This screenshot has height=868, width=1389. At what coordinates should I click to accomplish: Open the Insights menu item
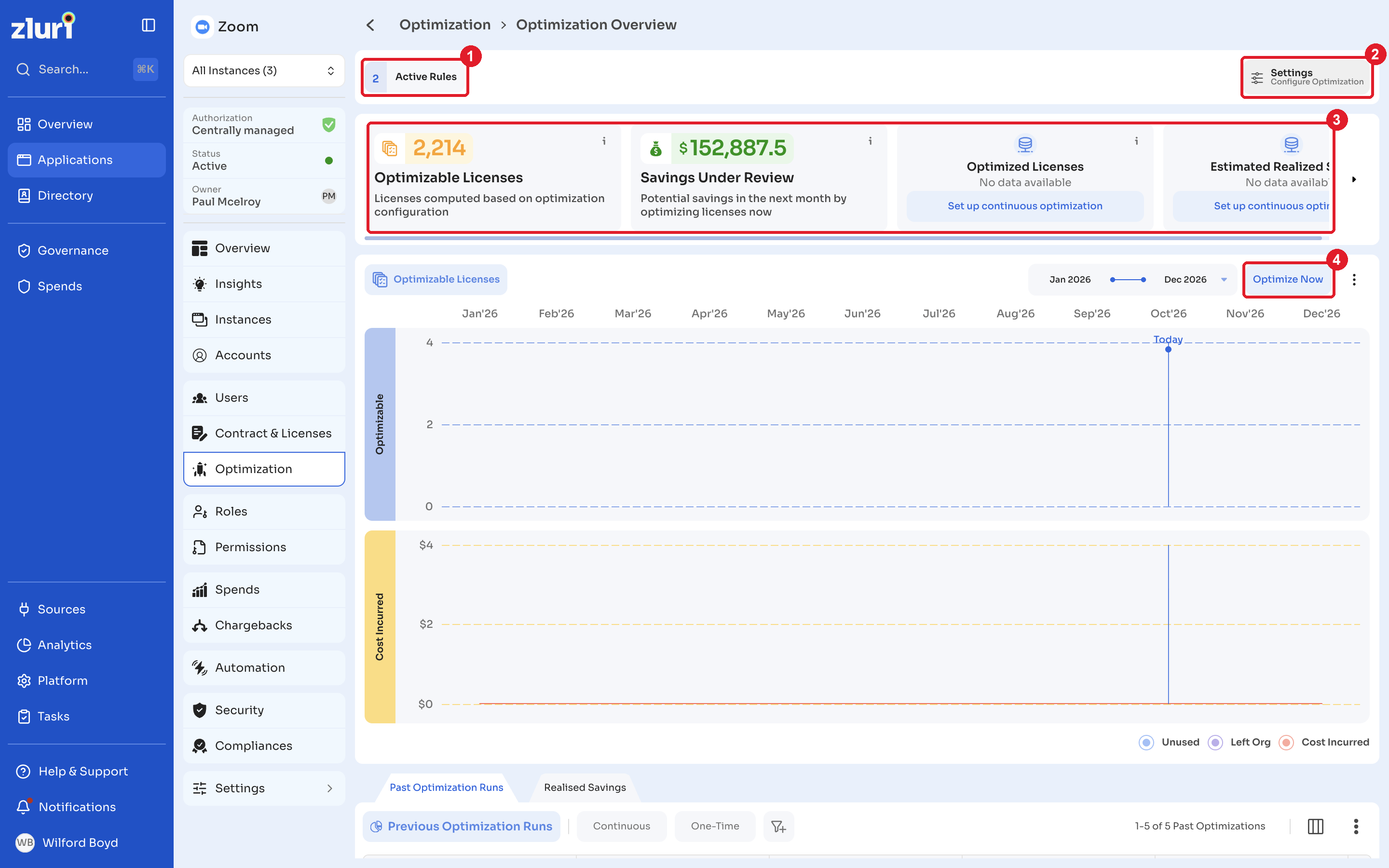(x=264, y=284)
